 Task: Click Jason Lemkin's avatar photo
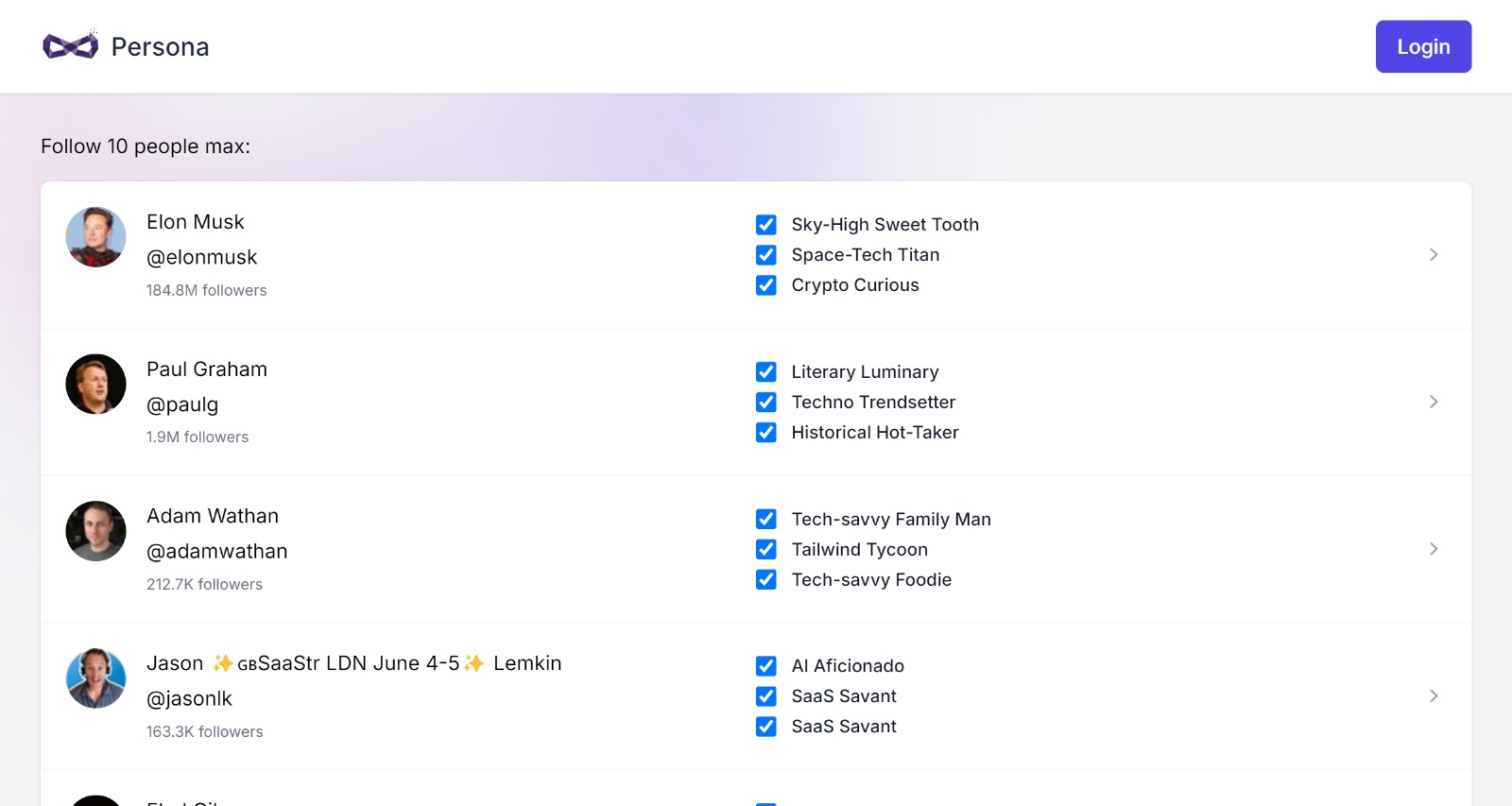pos(95,678)
